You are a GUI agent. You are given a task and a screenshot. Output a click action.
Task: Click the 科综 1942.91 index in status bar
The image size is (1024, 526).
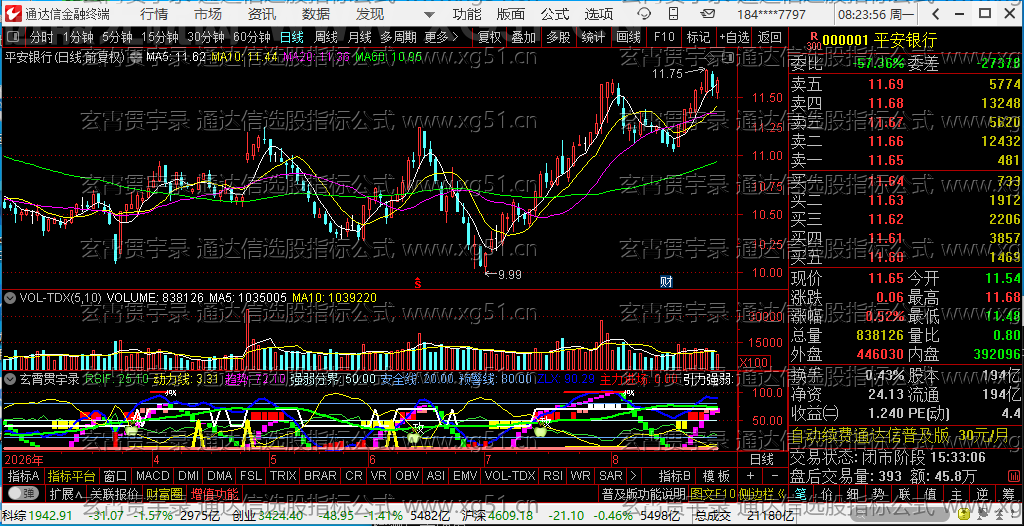(37, 516)
